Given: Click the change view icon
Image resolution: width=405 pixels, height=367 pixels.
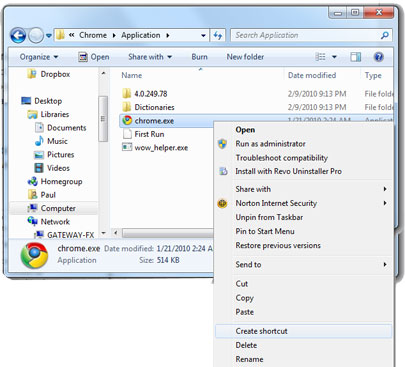Looking at the screenshot, I should [321, 57].
